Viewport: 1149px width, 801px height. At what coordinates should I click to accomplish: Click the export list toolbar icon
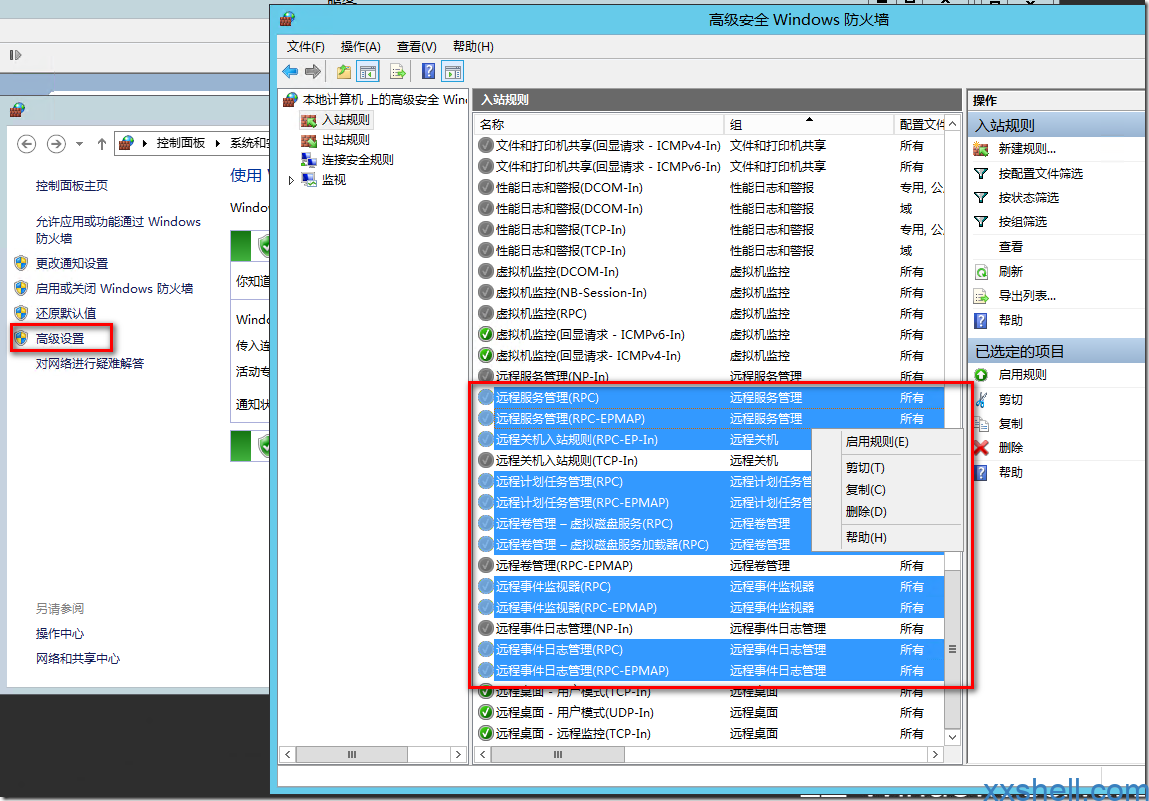click(x=398, y=72)
